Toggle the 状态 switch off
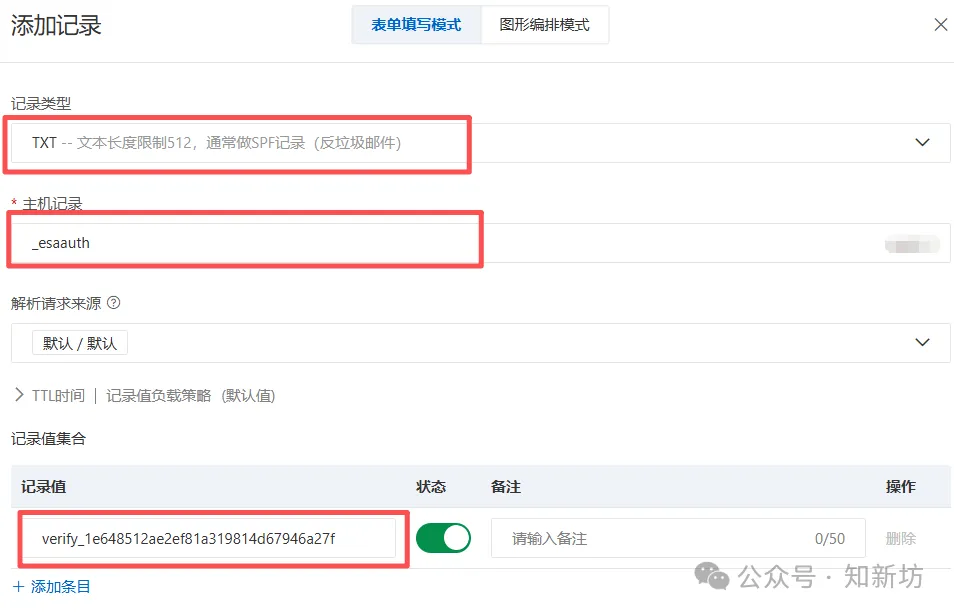Image resolution: width=954 pixels, height=615 pixels. (443, 538)
